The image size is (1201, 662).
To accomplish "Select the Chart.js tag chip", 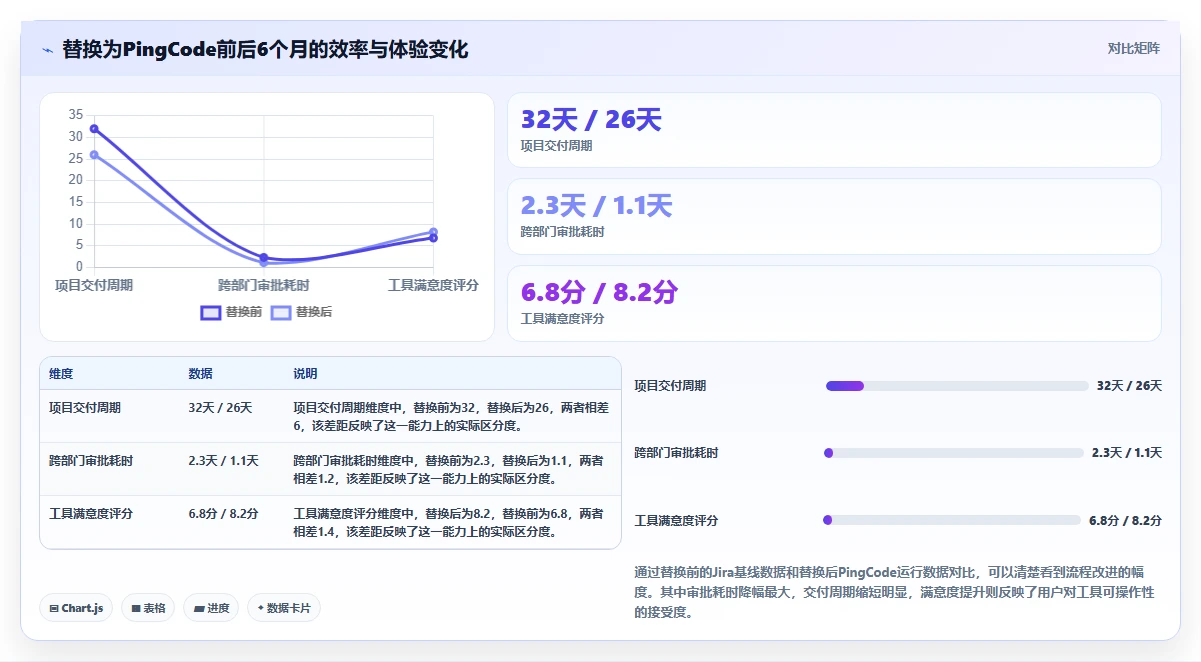I will (76, 608).
